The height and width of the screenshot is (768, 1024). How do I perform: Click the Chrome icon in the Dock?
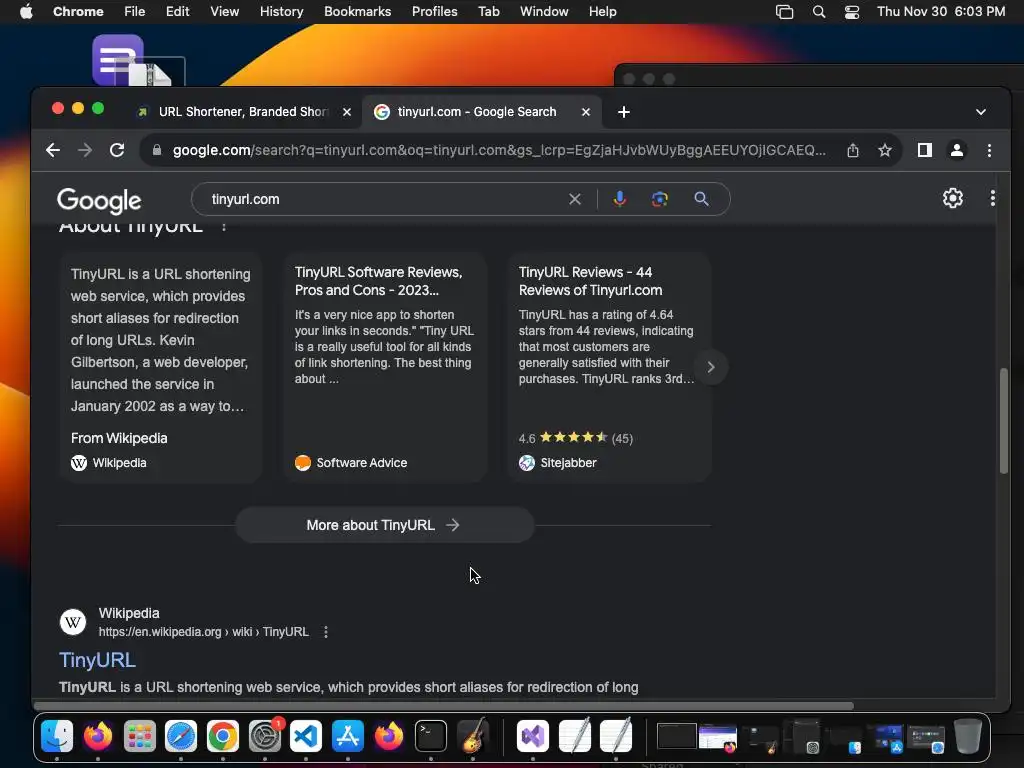pos(223,736)
